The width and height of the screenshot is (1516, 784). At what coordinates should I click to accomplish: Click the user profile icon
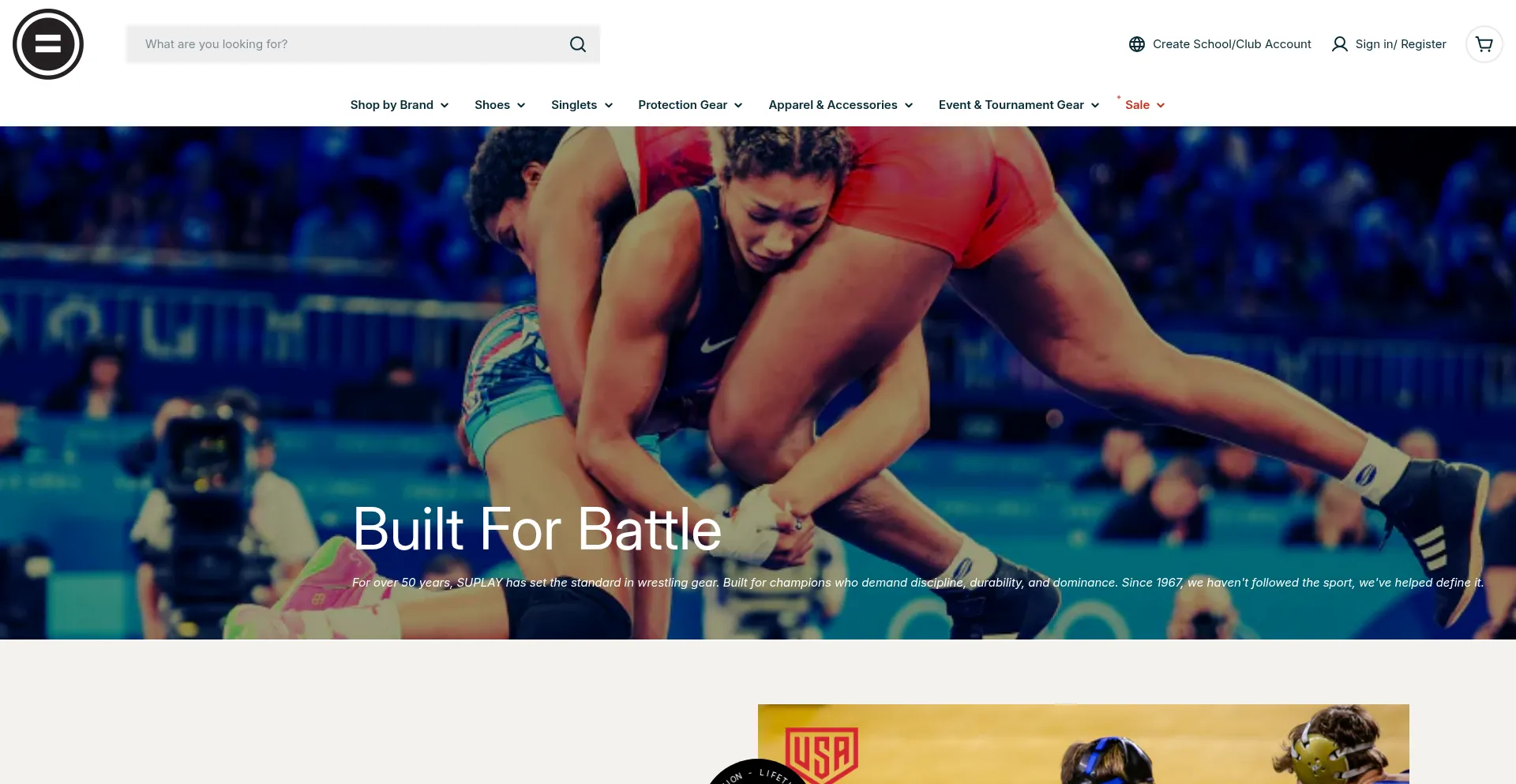pos(1340,44)
